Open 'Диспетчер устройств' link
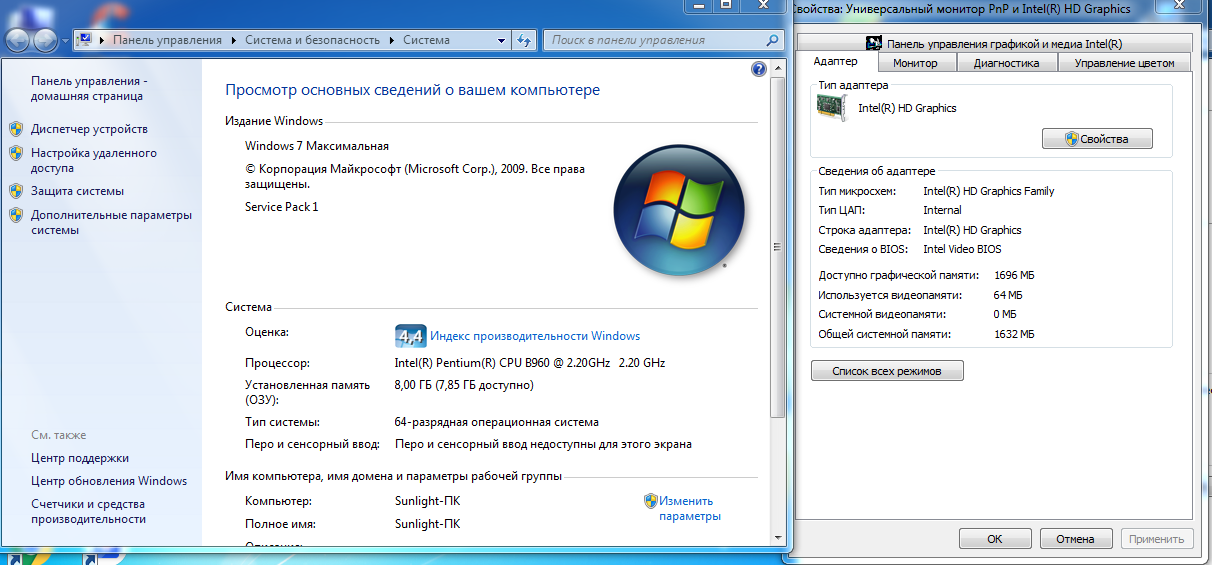1212x565 pixels. click(x=89, y=129)
